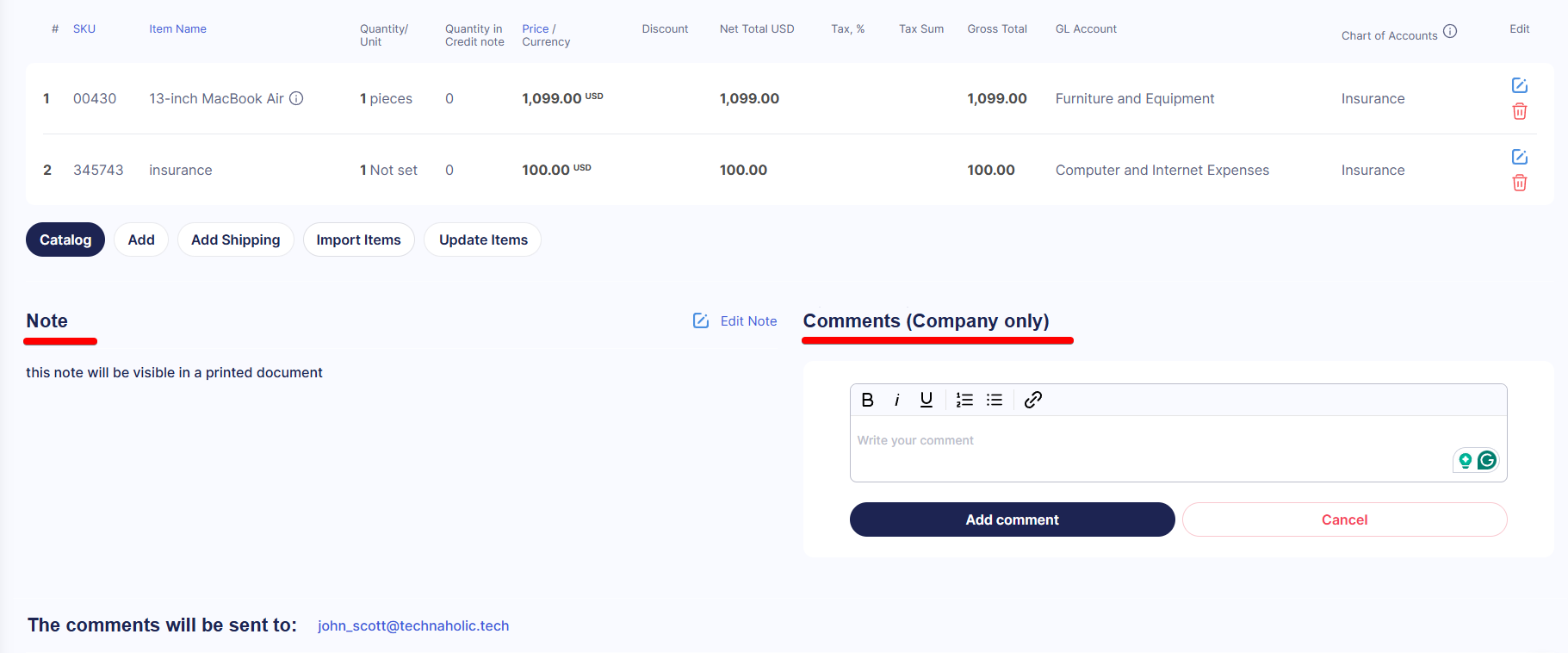Click the green lightbulb suggestion icon
Image resolution: width=1568 pixels, height=653 pixels.
pos(1465,461)
